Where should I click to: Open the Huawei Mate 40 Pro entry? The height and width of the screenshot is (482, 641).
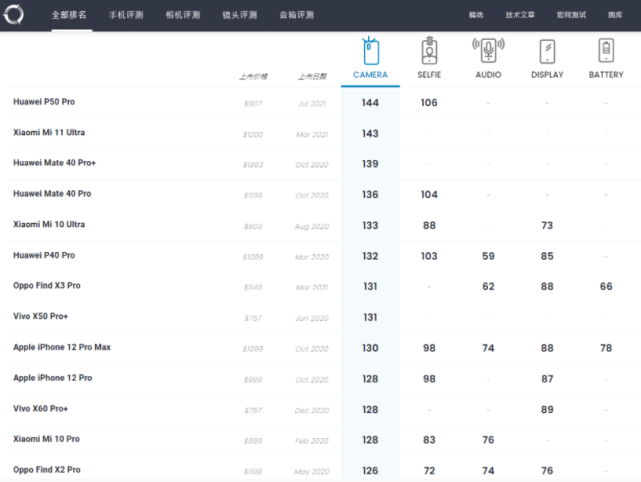click(52, 193)
